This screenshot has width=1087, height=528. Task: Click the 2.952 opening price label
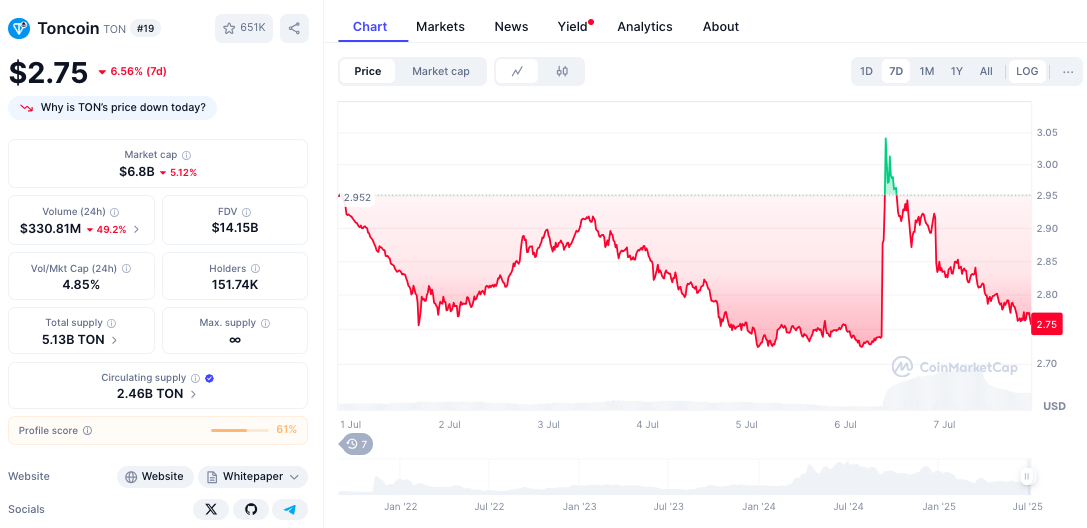coord(357,197)
